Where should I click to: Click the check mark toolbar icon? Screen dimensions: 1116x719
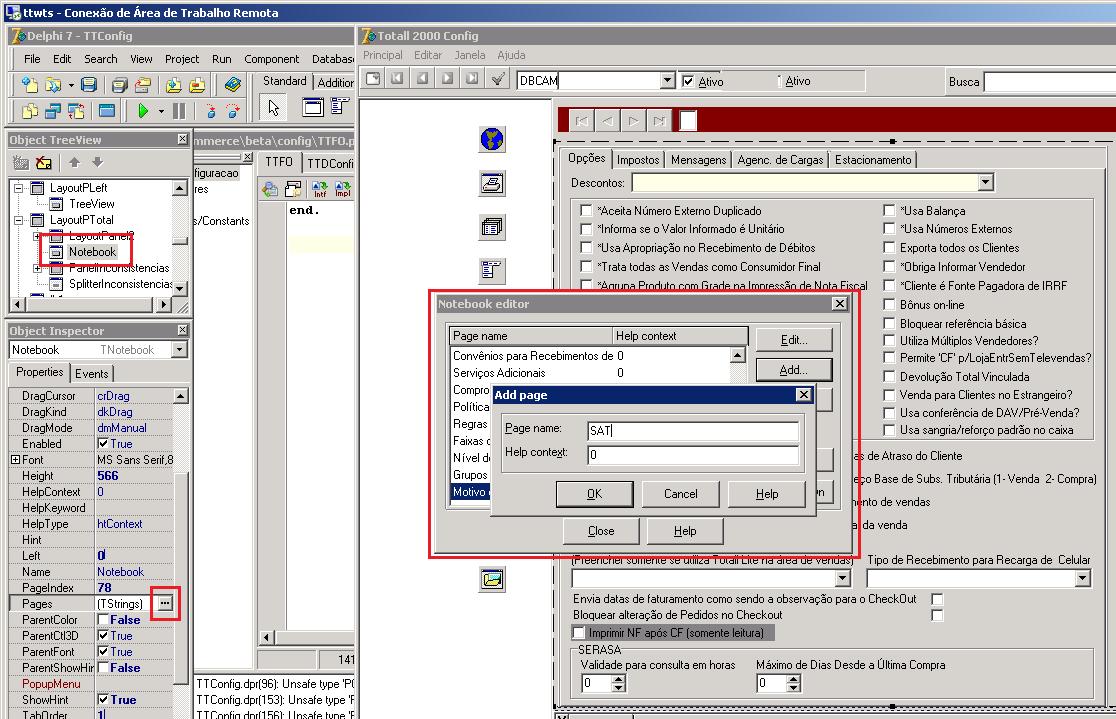click(498, 79)
